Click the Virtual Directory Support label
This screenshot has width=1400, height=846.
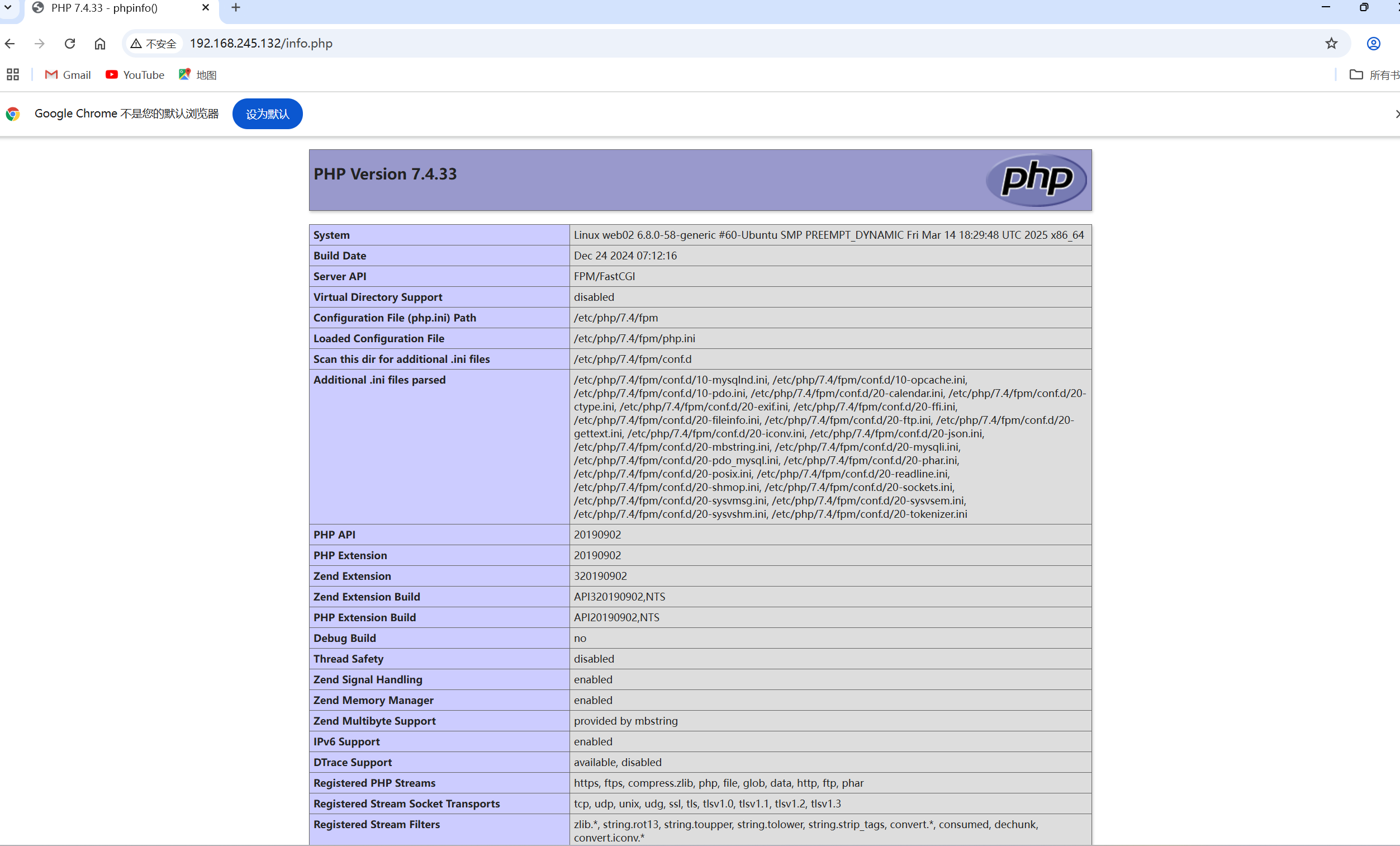click(x=377, y=297)
